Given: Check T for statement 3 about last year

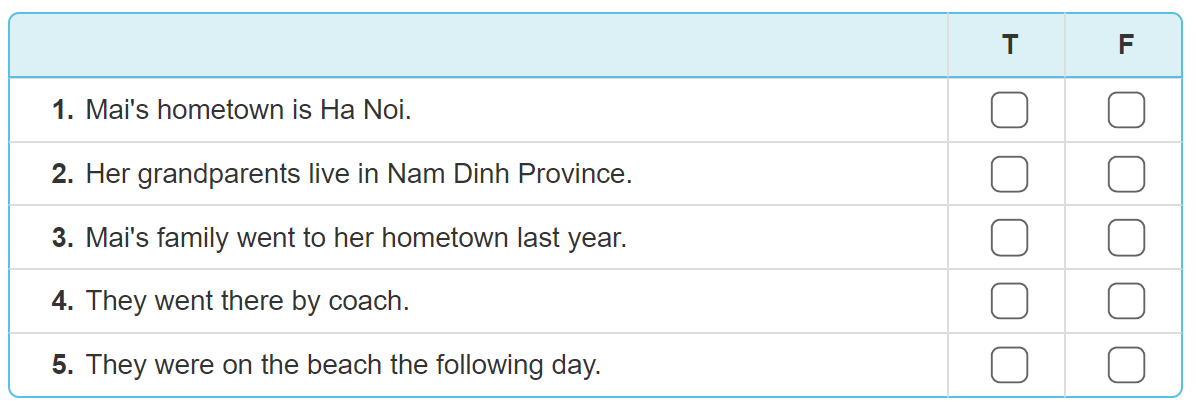Looking at the screenshot, I should 1009,238.
